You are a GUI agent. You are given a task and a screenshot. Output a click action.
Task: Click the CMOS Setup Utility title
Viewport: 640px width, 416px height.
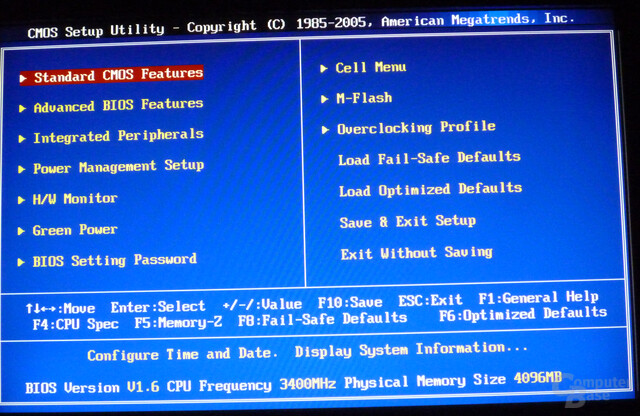click(x=96, y=31)
